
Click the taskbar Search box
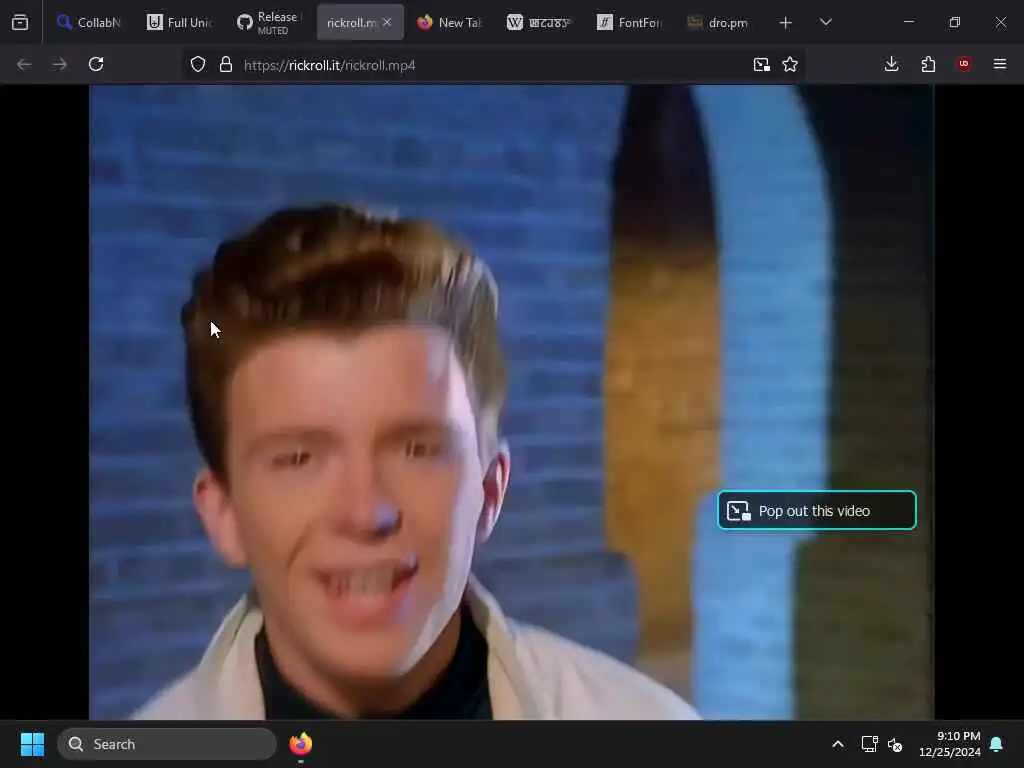point(167,744)
